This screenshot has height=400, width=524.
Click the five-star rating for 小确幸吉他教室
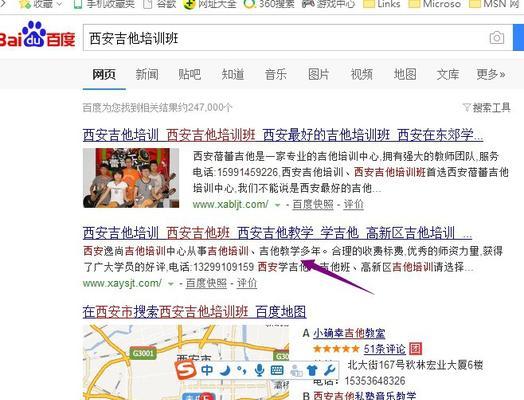tap(336, 349)
